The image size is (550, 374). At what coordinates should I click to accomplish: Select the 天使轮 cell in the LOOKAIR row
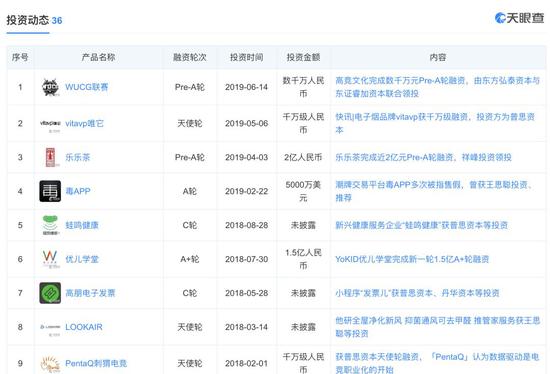click(189, 327)
